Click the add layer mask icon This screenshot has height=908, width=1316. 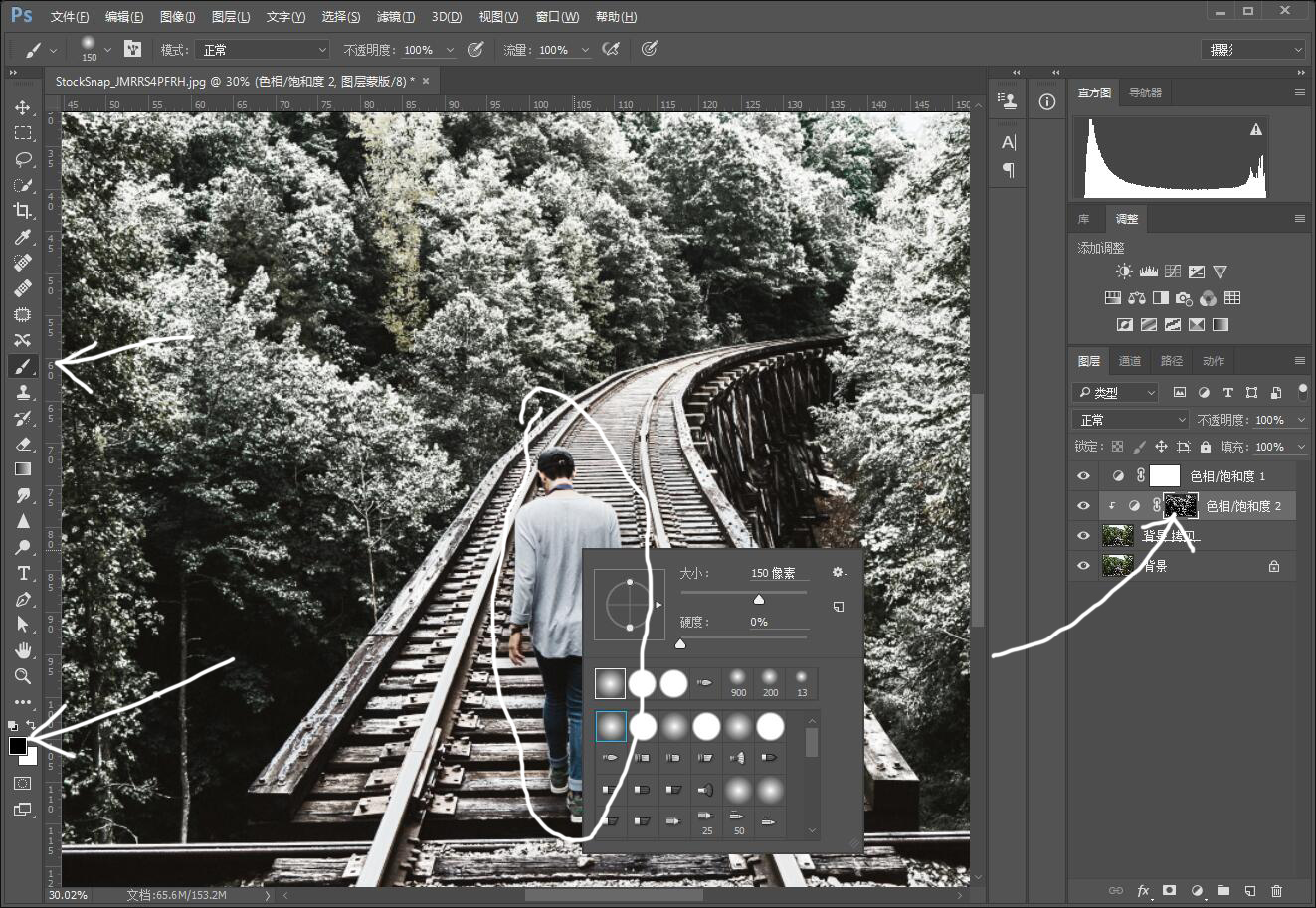coord(1170,891)
